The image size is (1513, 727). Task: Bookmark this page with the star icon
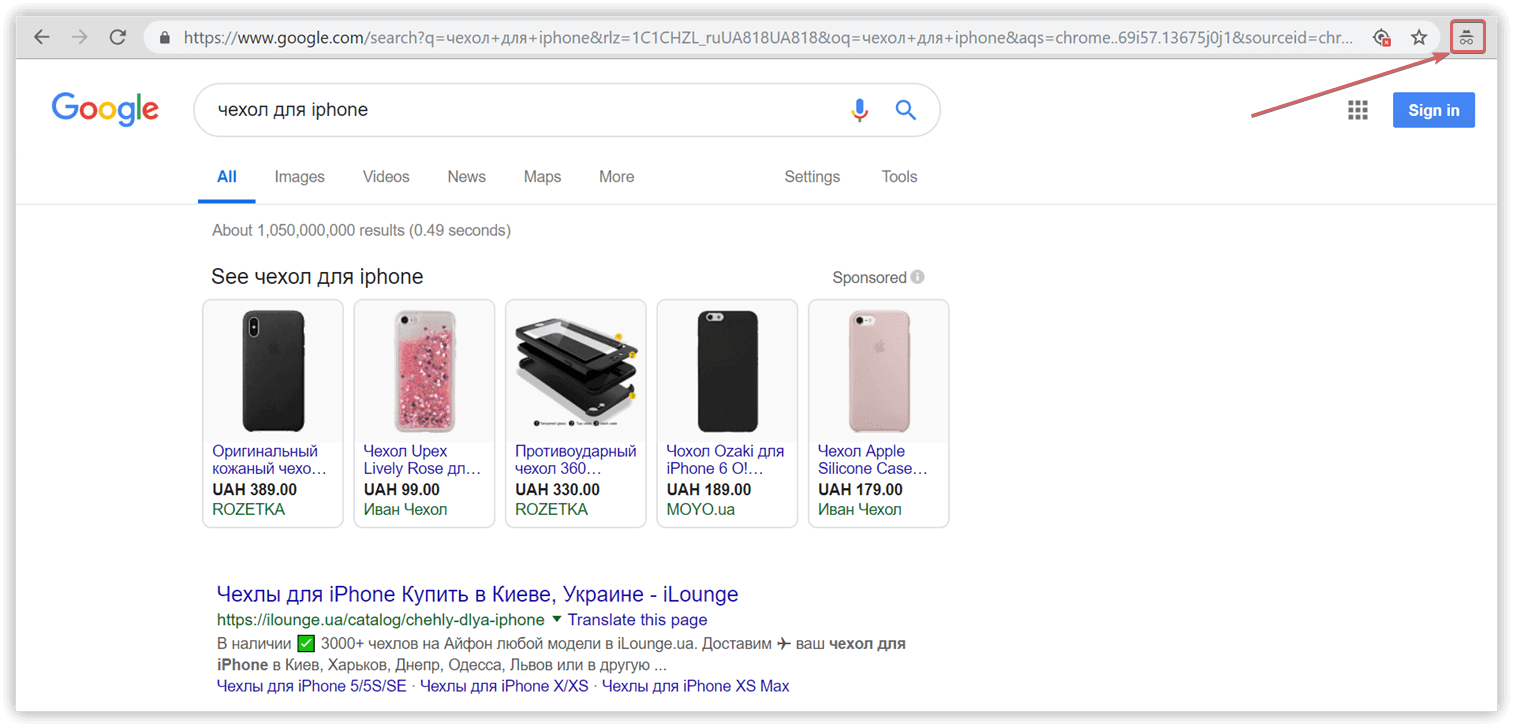[x=1419, y=38]
